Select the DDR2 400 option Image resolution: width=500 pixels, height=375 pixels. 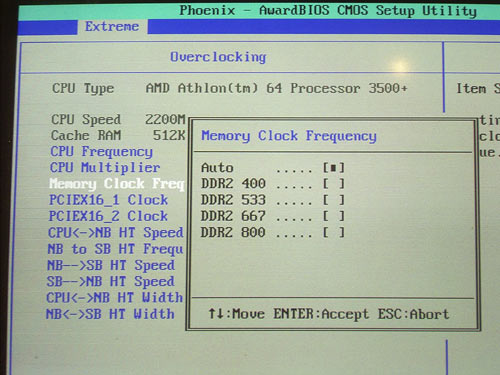(x=273, y=184)
